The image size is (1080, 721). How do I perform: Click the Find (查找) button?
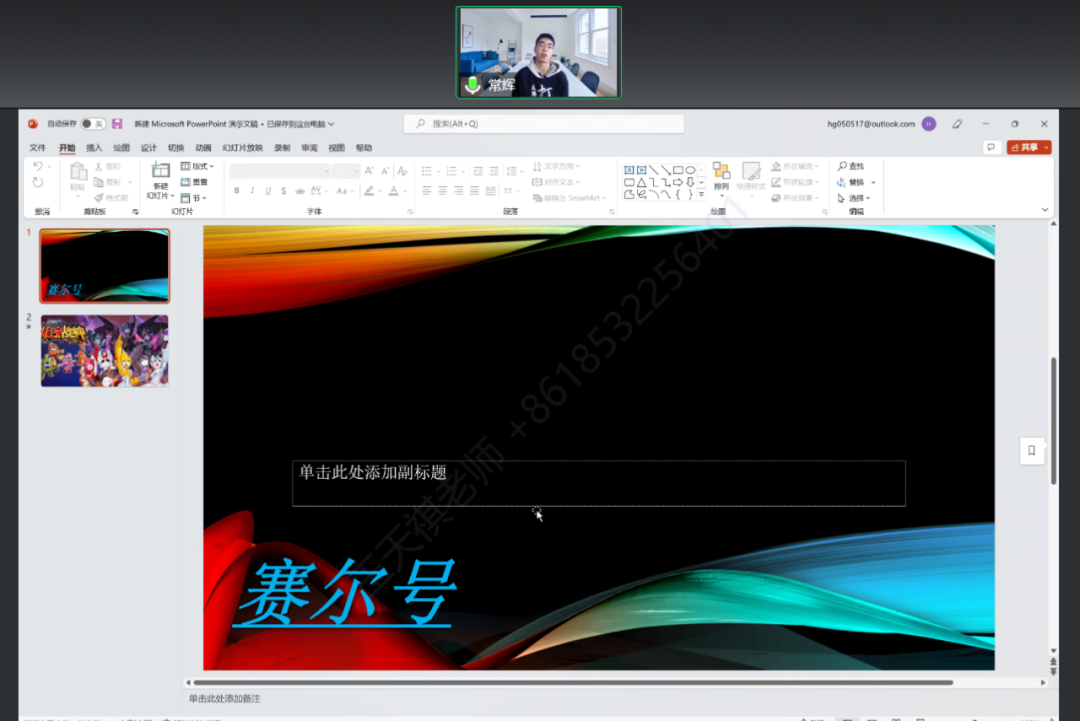[851, 166]
